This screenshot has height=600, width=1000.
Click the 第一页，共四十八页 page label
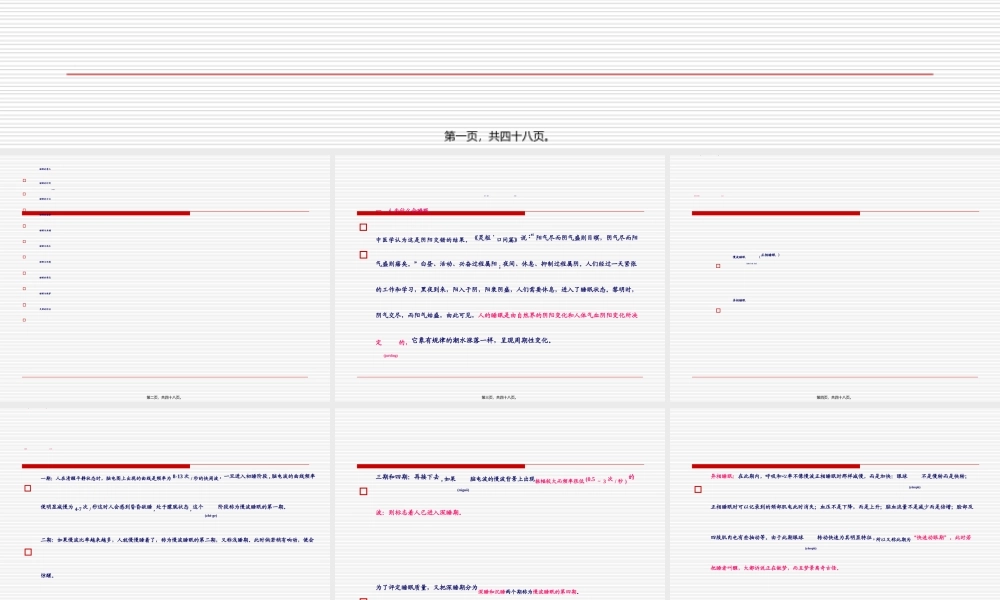coord(497,137)
